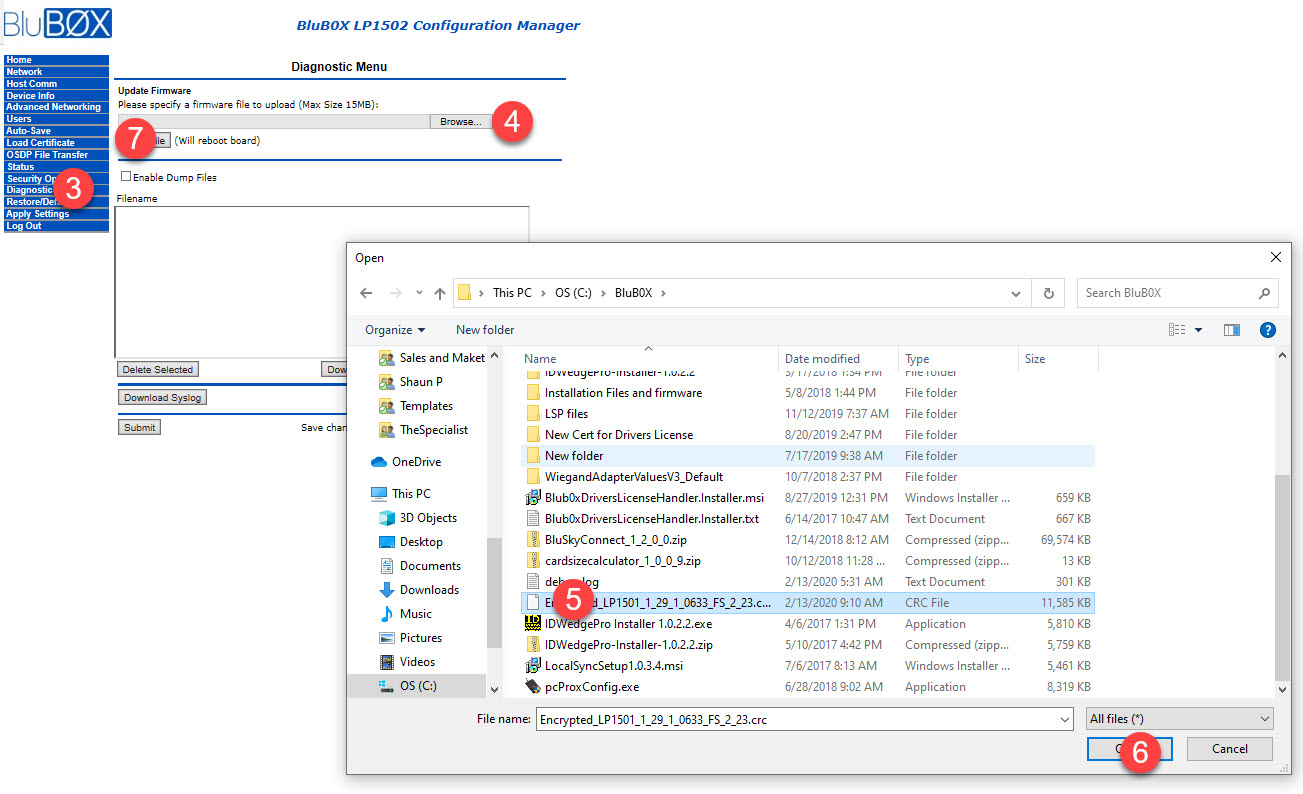Click the Browse button for firmware upload
The image size is (1303, 794).
click(x=461, y=120)
